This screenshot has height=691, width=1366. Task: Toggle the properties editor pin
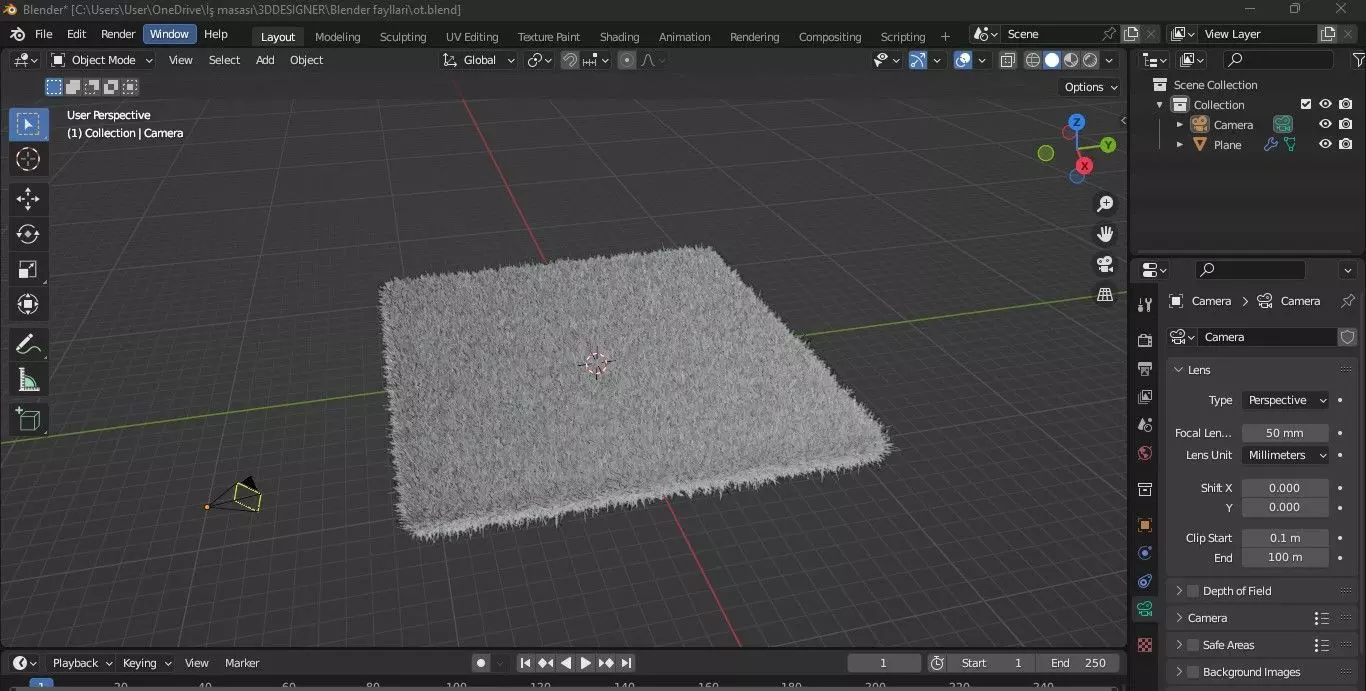(x=1348, y=301)
